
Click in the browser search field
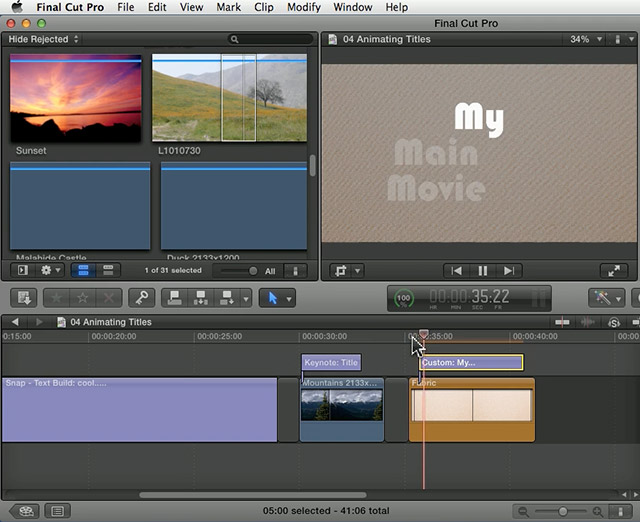270,39
